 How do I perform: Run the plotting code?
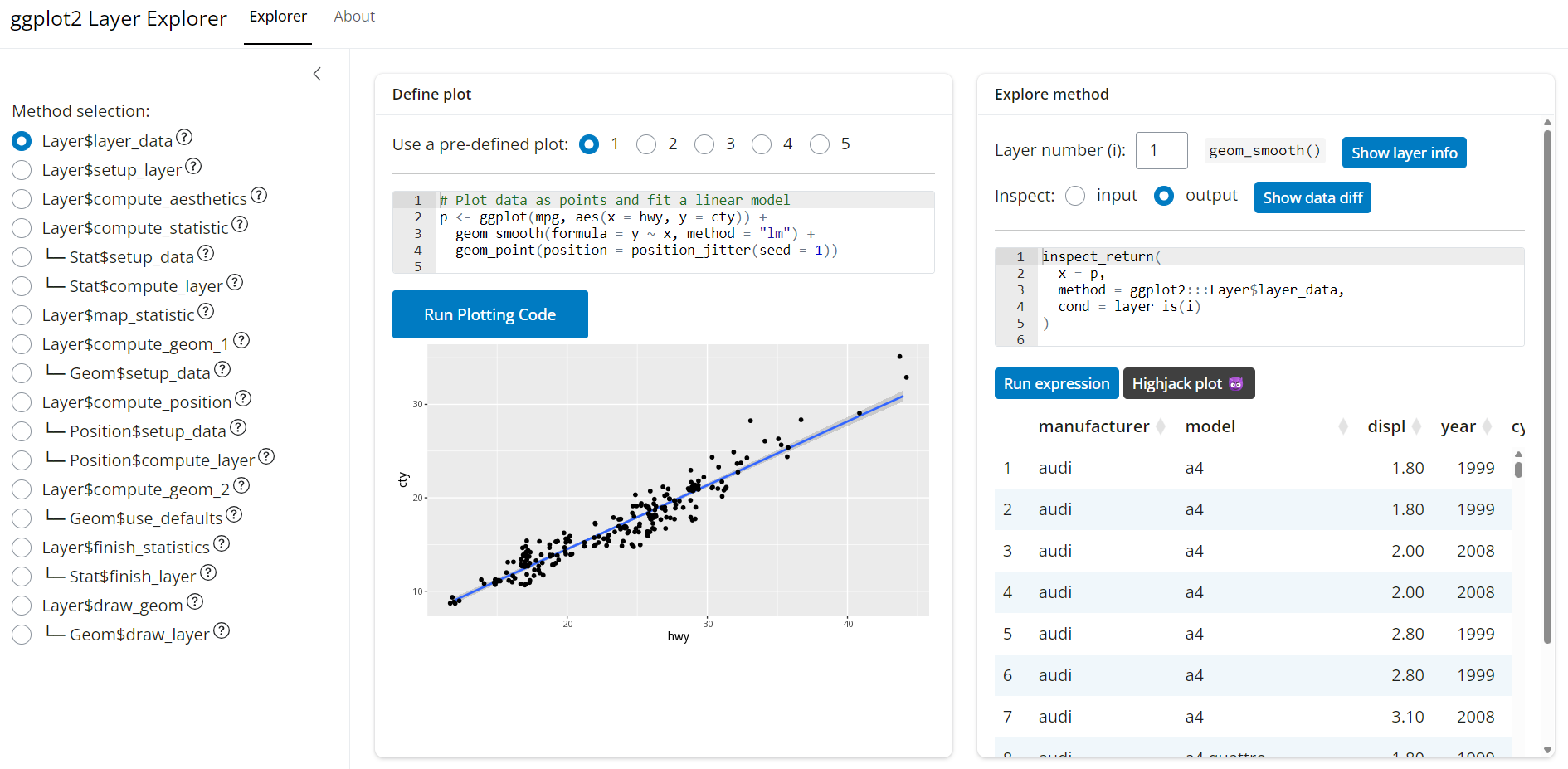pyautogui.click(x=489, y=314)
